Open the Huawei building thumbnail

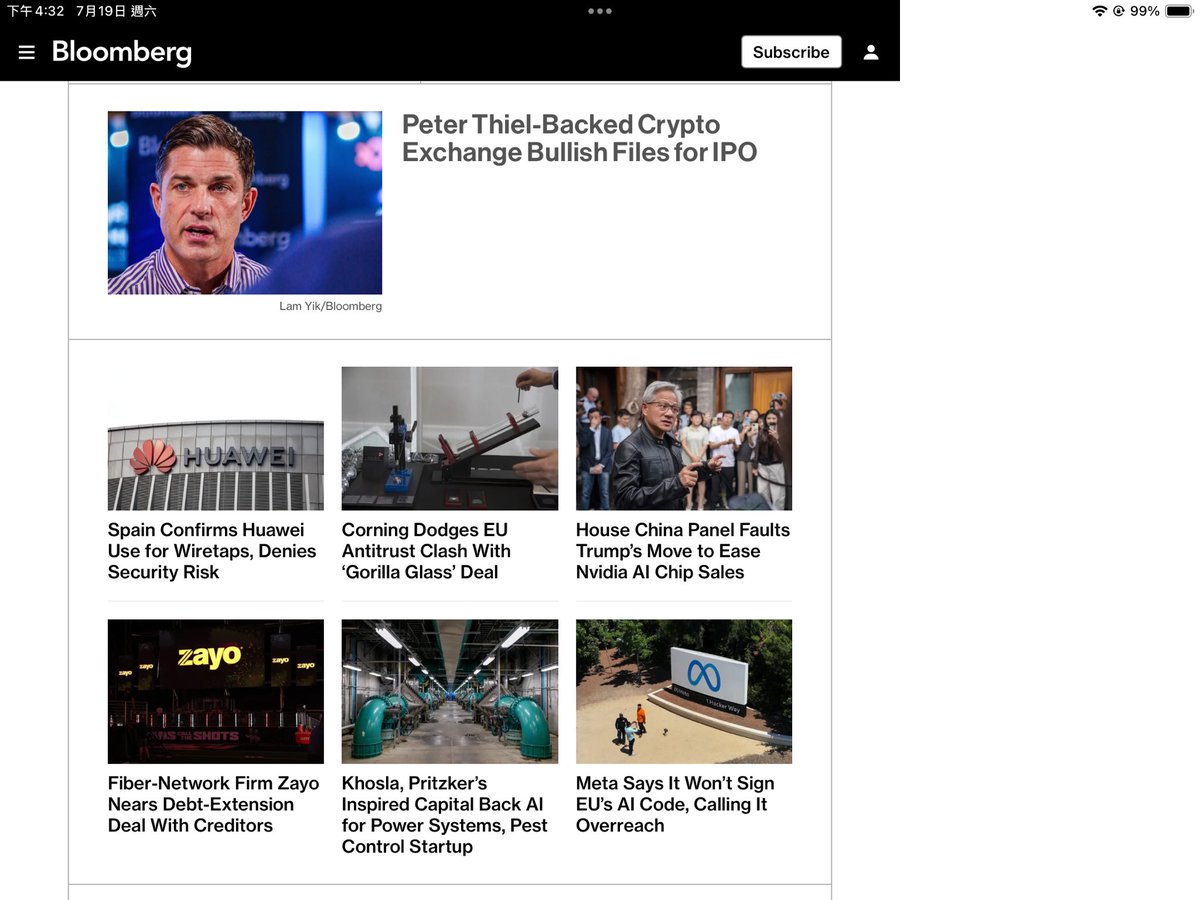tap(216, 439)
